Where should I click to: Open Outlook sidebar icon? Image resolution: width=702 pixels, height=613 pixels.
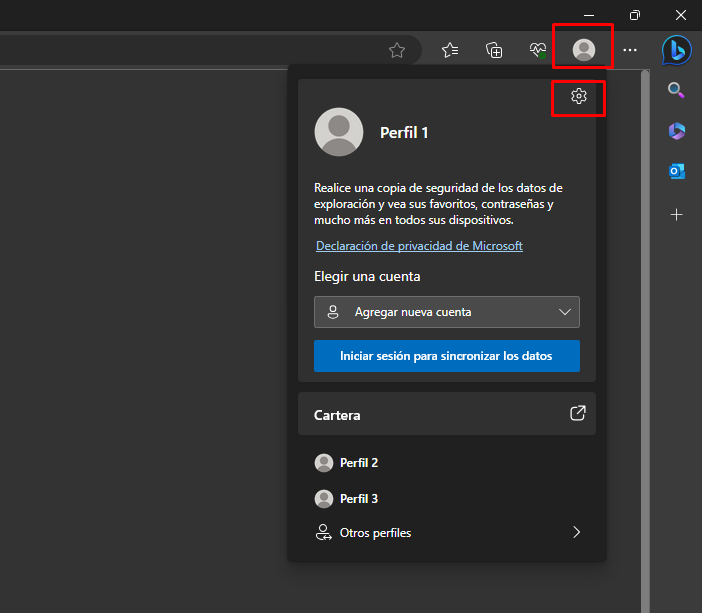tap(676, 171)
